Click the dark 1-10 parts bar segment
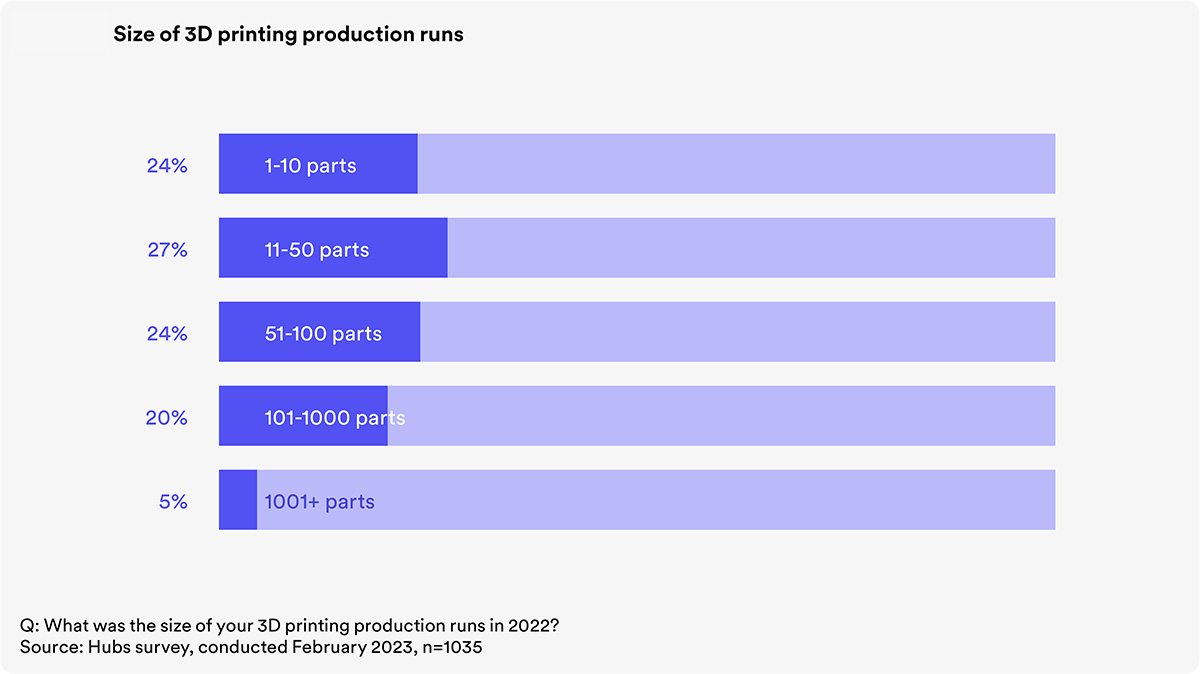The width and height of the screenshot is (1200, 674). tap(318, 164)
